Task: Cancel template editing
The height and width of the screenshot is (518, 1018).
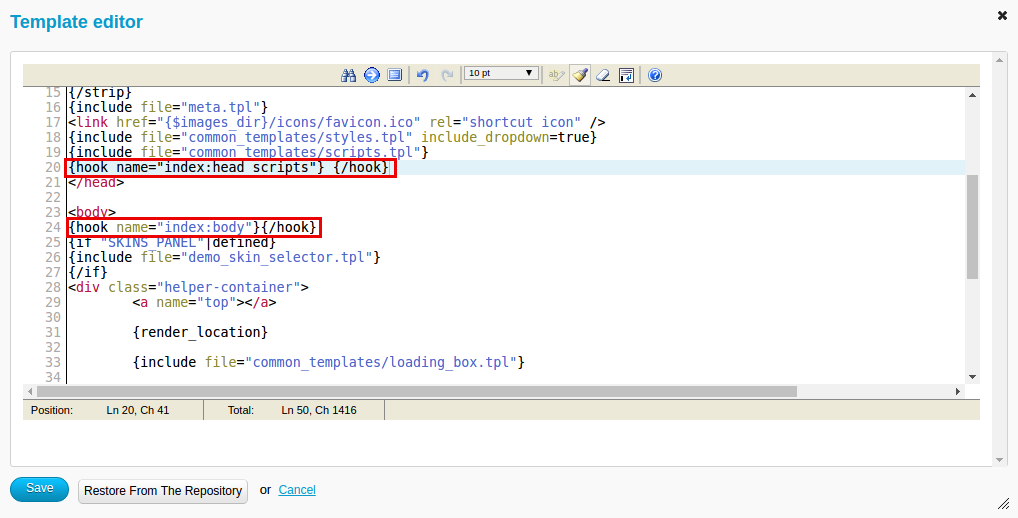Action: point(297,490)
